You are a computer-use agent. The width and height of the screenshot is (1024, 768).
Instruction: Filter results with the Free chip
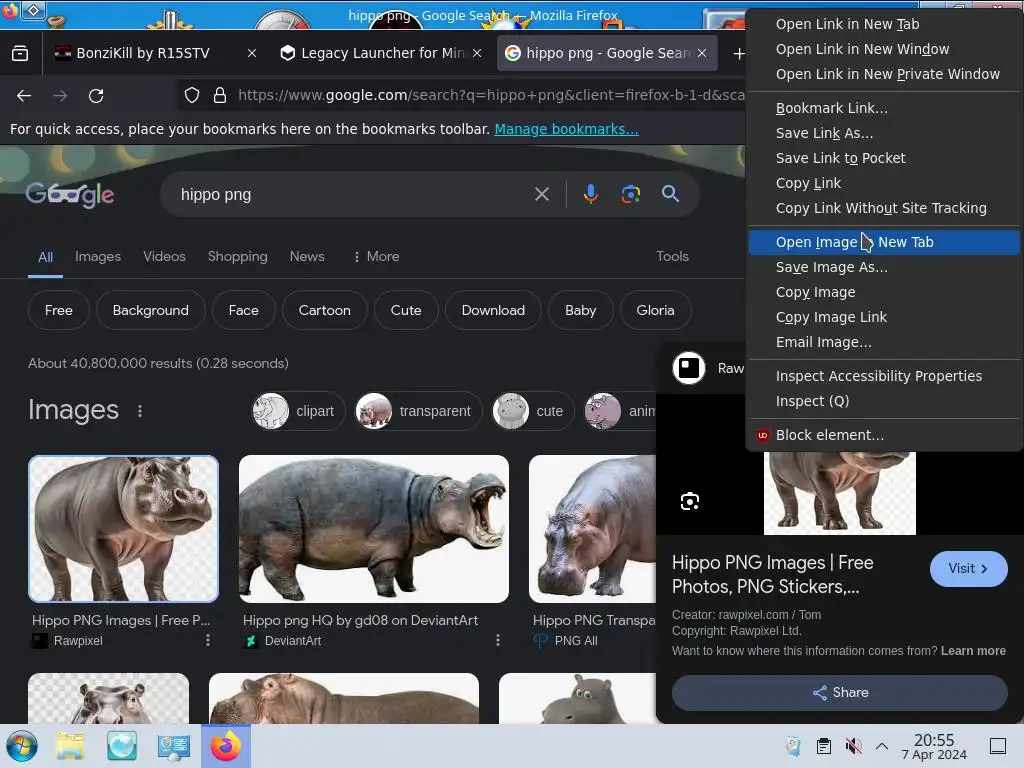pos(59,310)
